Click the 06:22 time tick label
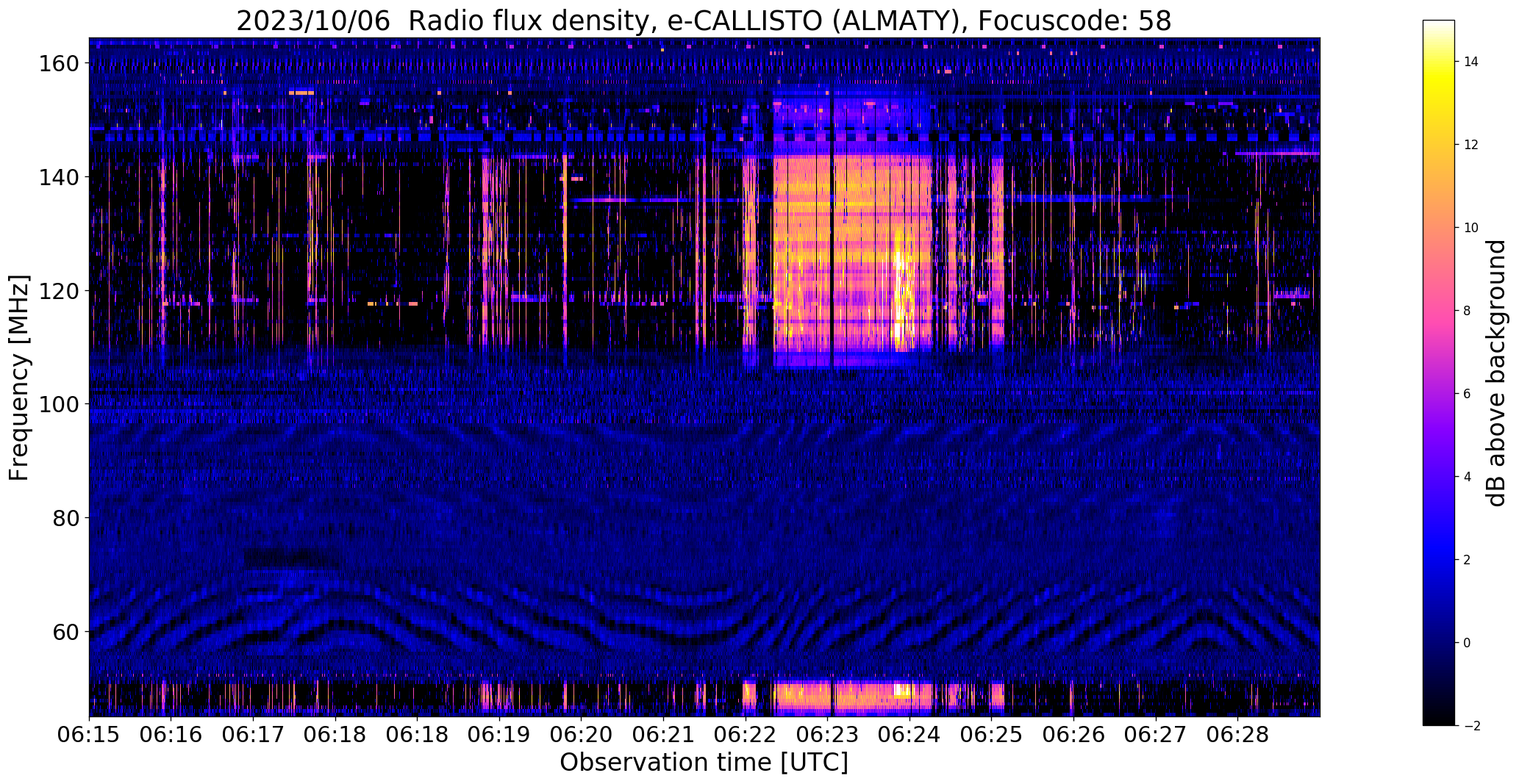This screenshot has width=1519, height=784. [746, 736]
